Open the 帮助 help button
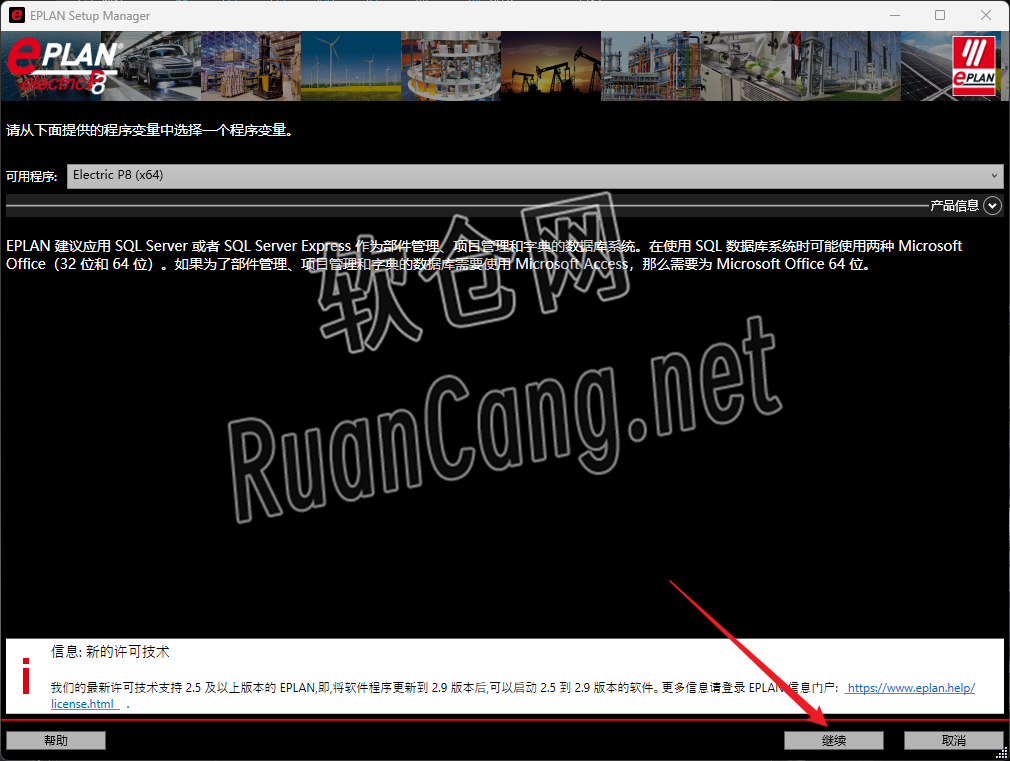 pyautogui.click(x=56, y=740)
